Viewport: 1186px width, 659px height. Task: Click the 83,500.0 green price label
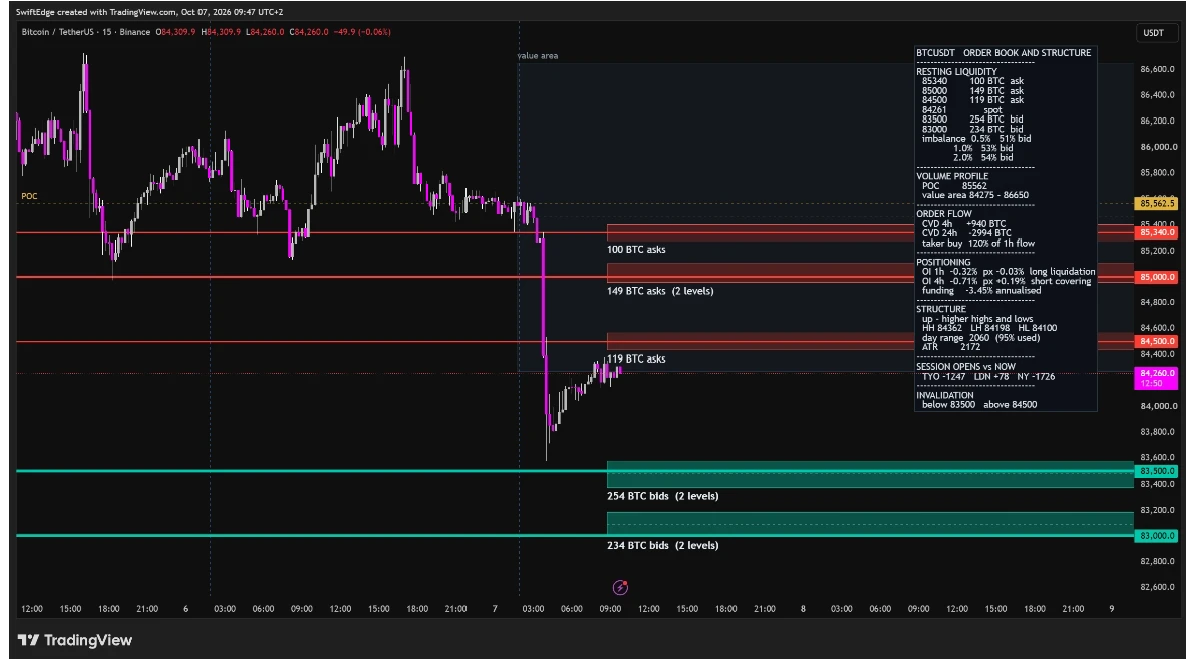coord(1157,471)
